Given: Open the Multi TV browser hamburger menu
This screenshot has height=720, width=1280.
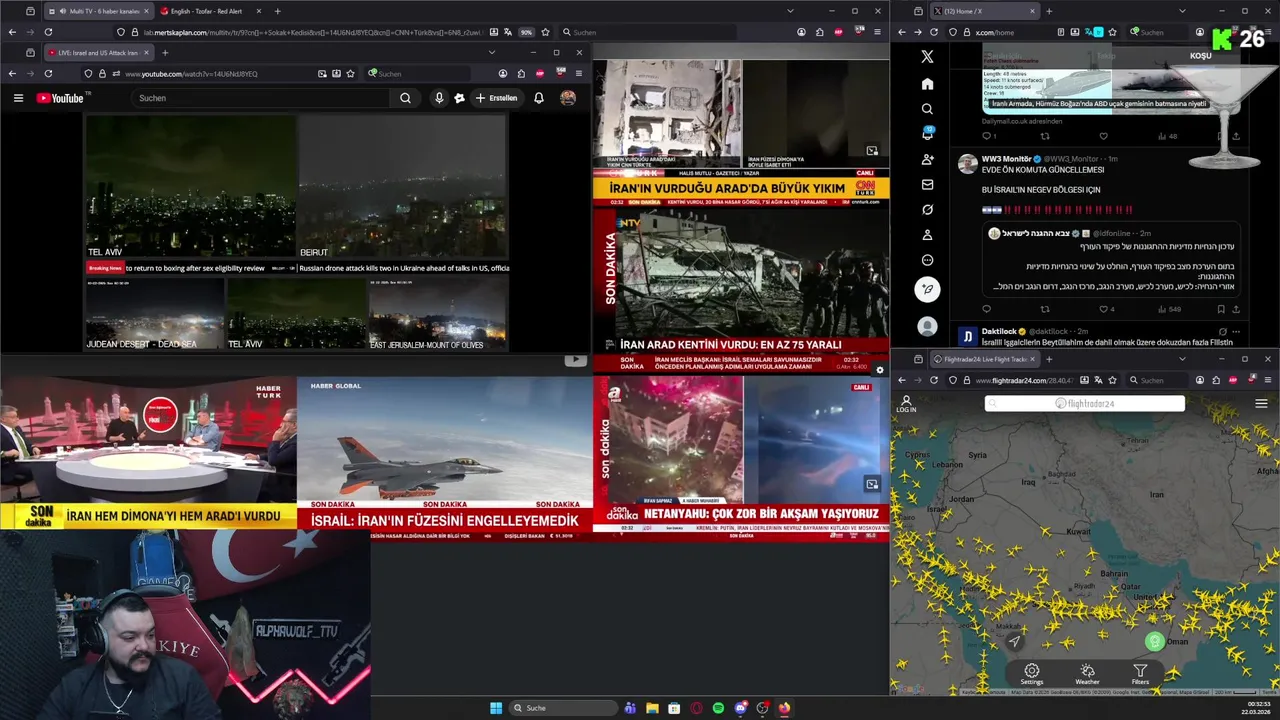Looking at the screenshot, I should tap(879, 32).
